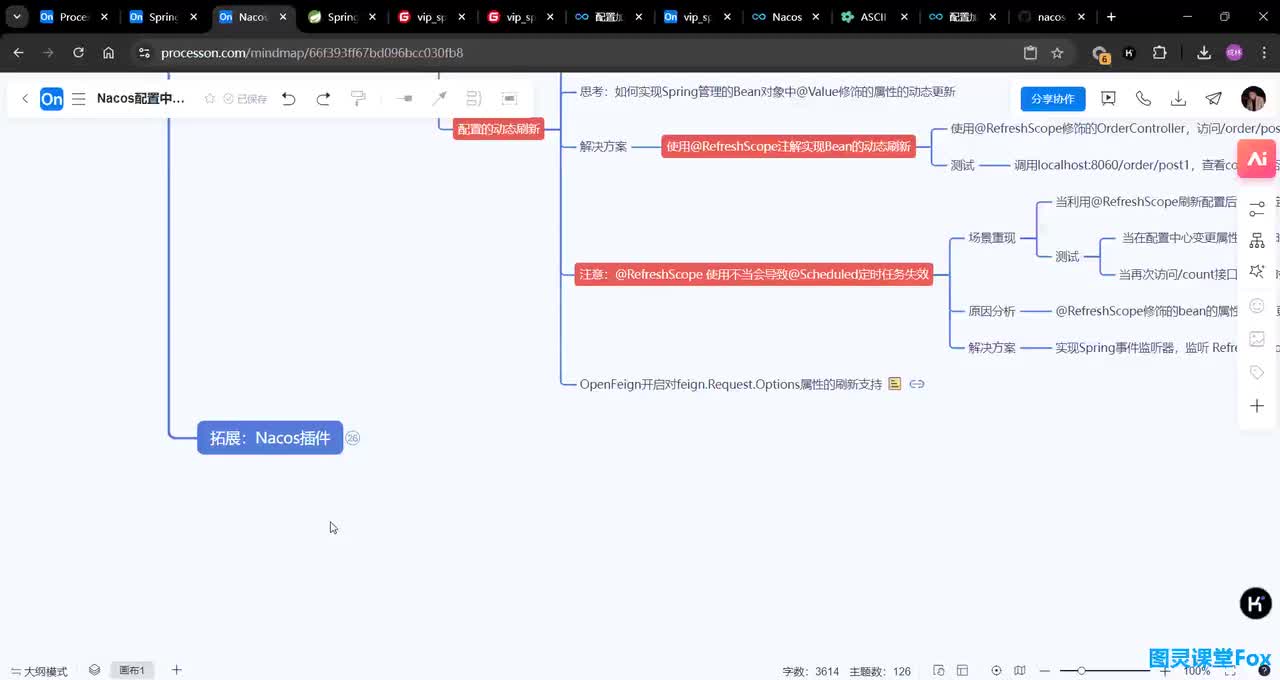
Task: Reload the page in browser
Action: [78, 53]
